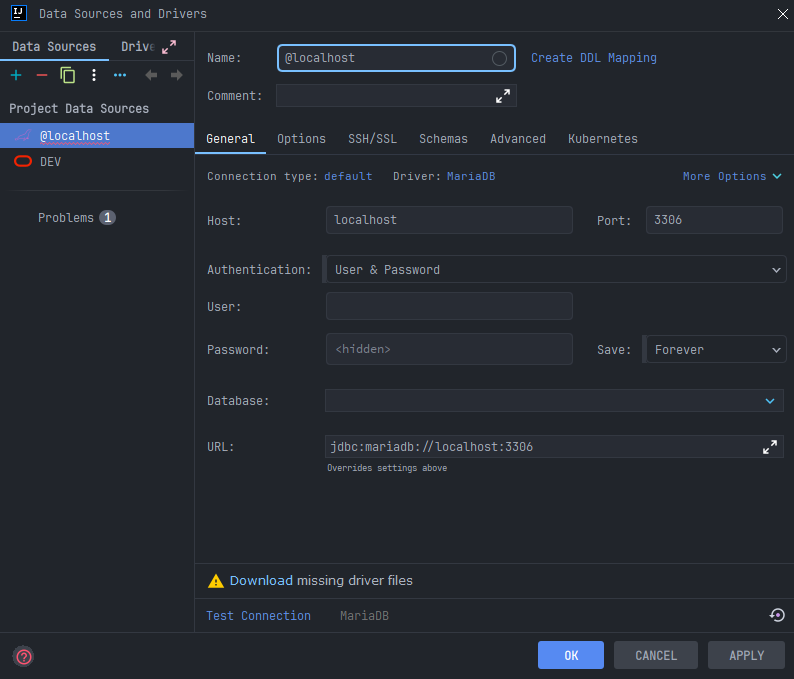This screenshot has width=794, height=679.
Task: Expand the URL field editor
Action: pos(770,447)
